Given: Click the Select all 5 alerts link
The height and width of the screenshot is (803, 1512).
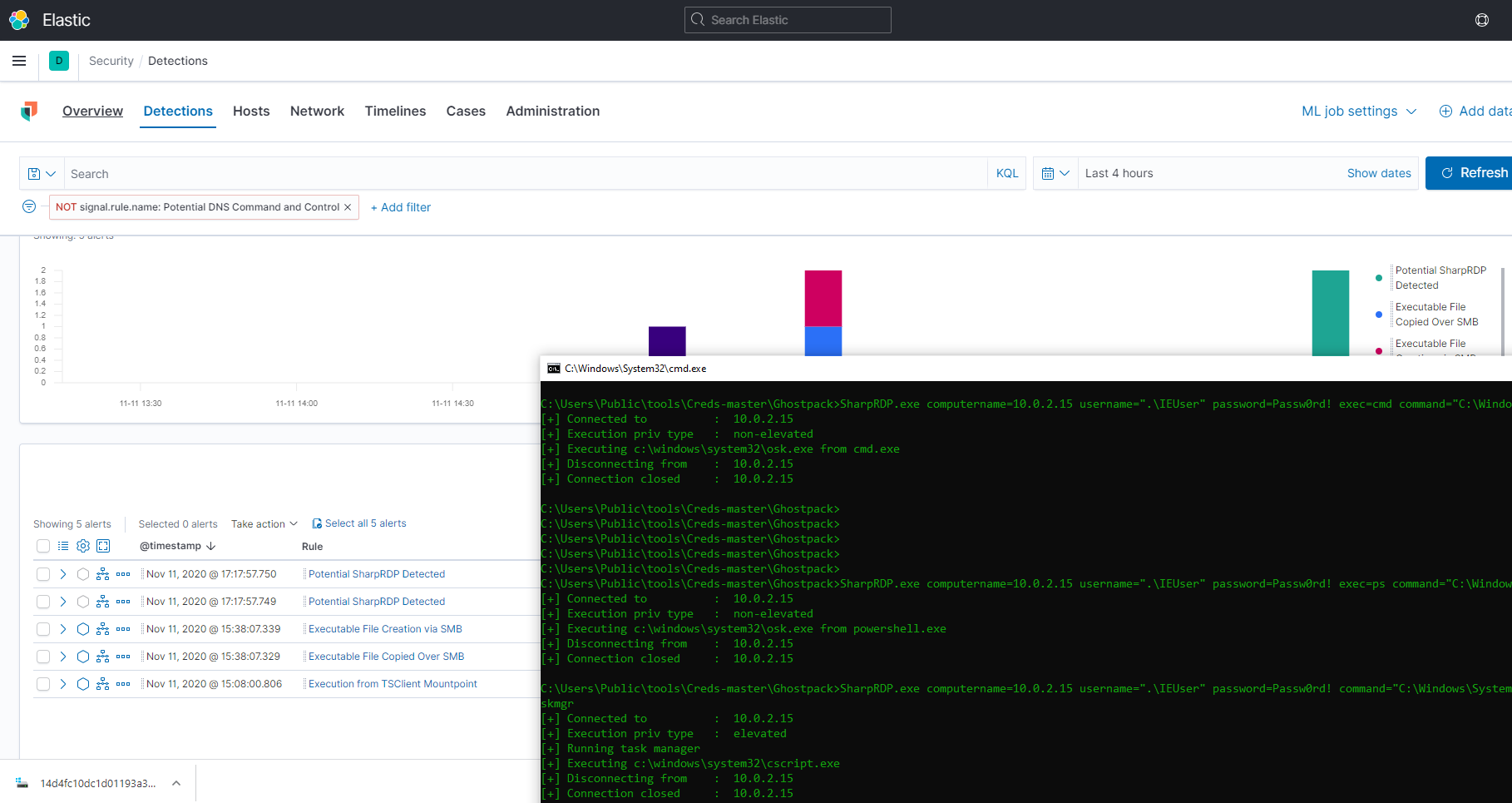Looking at the screenshot, I should coord(365,523).
